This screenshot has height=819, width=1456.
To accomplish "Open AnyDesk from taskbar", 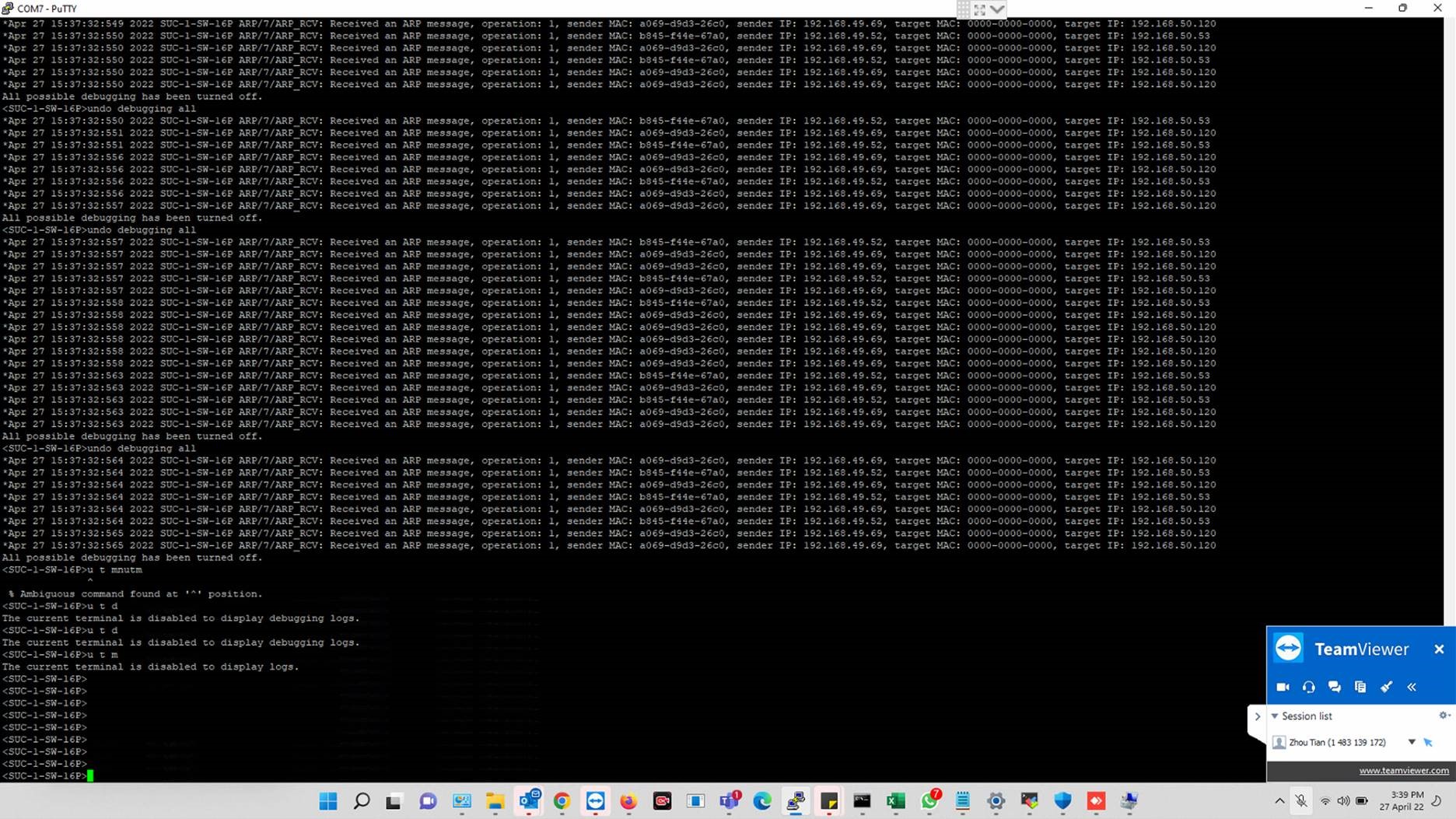I will (x=1097, y=801).
